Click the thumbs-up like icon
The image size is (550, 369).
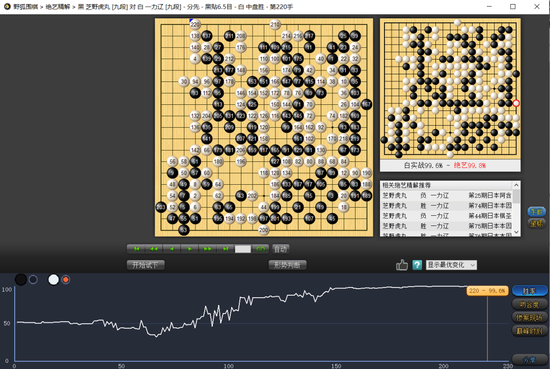(402, 265)
